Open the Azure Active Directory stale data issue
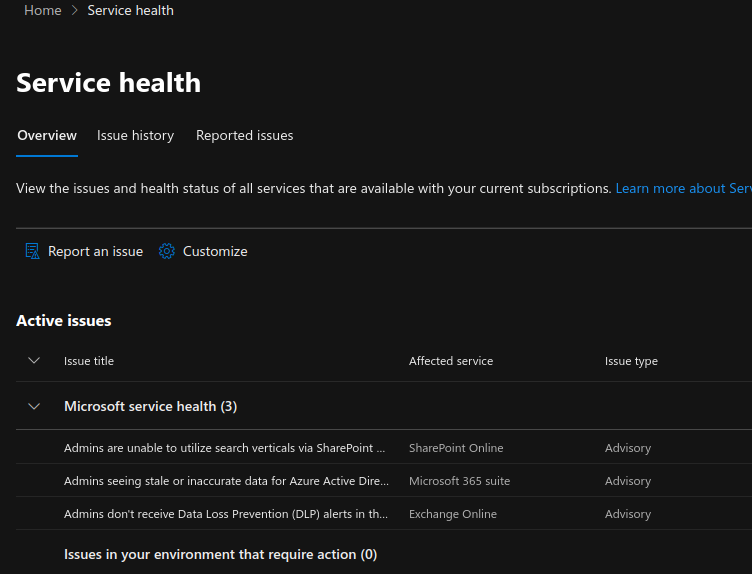 pos(226,481)
